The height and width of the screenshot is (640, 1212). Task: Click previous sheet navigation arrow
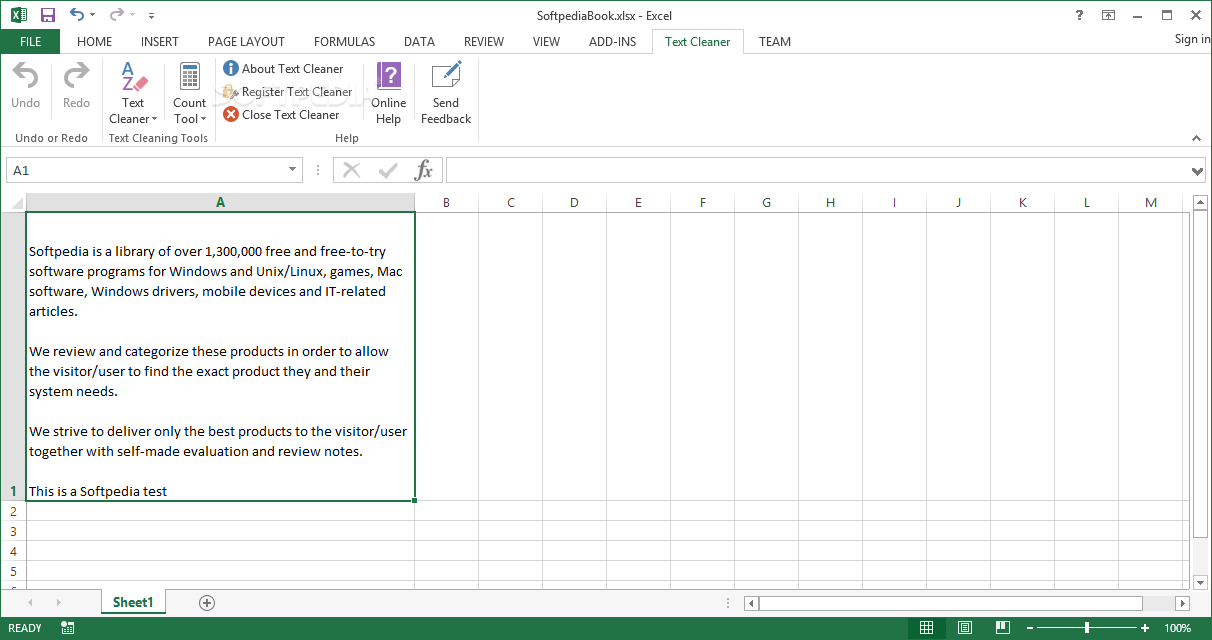(31, 602)
